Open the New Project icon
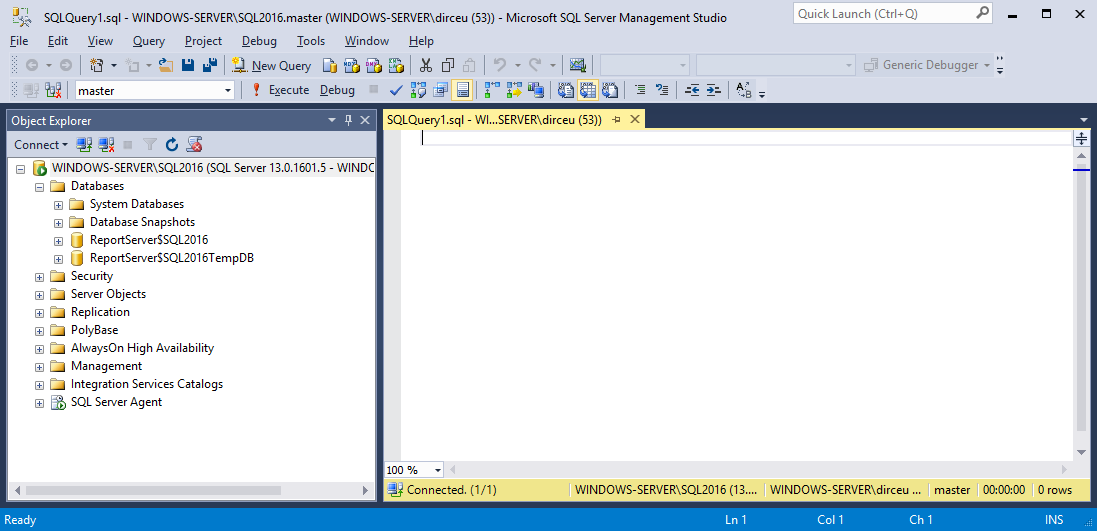 point(97,65)
